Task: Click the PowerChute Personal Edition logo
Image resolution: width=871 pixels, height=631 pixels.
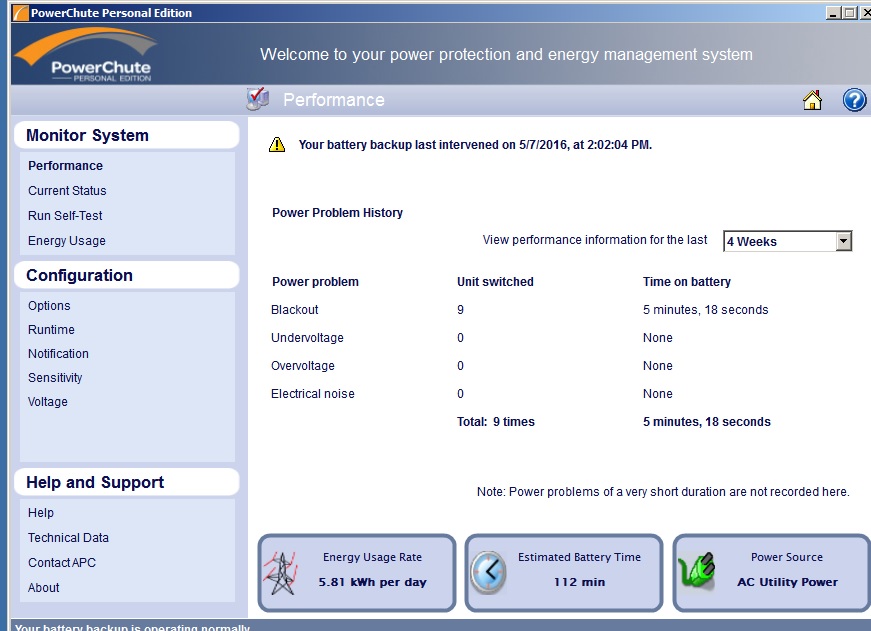Action: pos(87,54)
